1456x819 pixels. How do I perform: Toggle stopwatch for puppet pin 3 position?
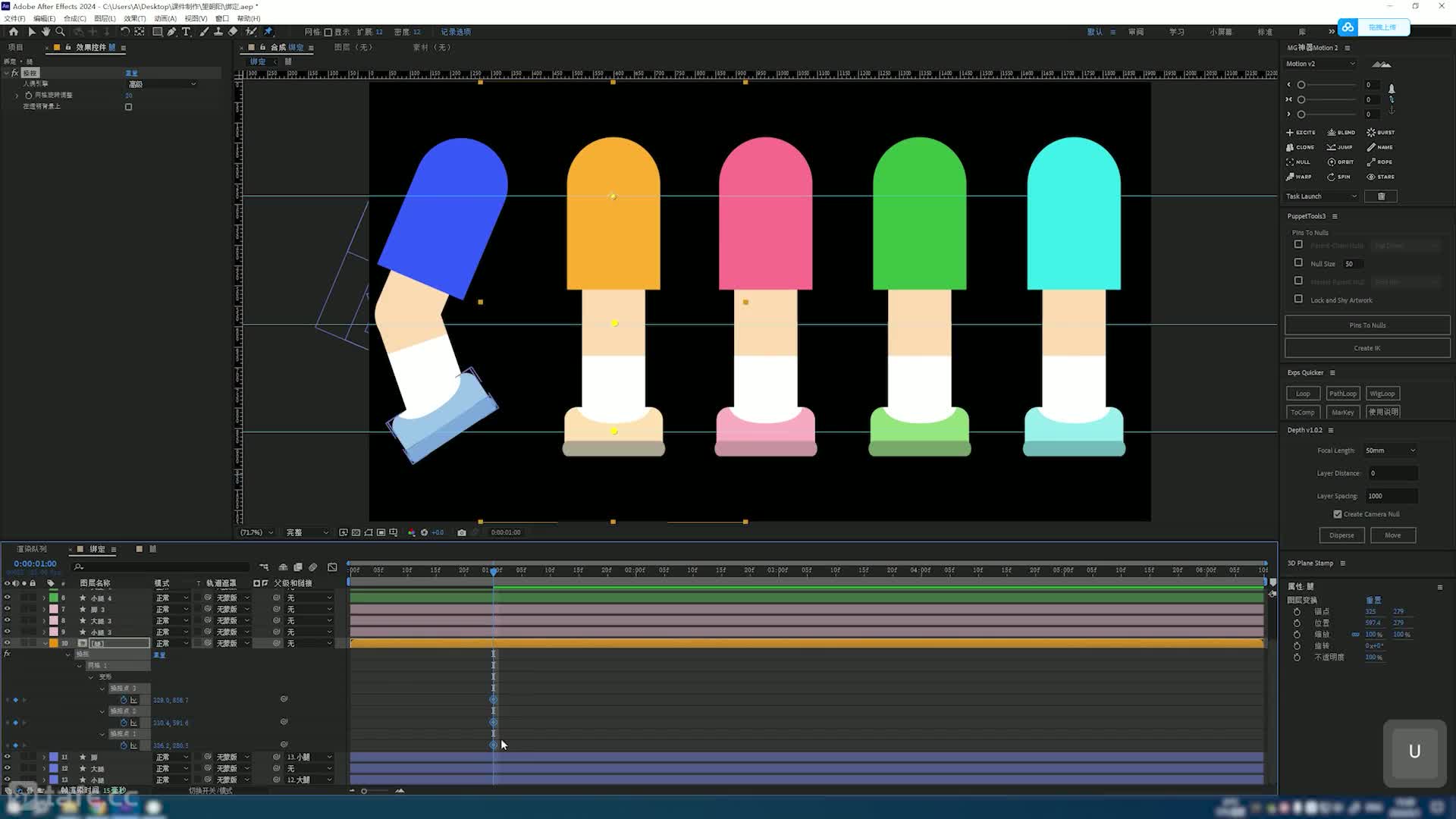124,700
